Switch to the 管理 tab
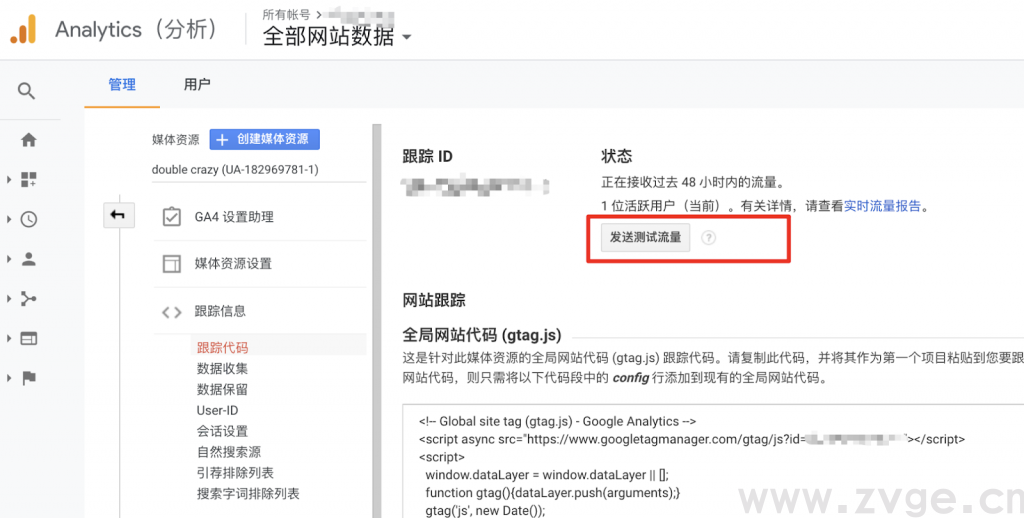 pos(122,84)
